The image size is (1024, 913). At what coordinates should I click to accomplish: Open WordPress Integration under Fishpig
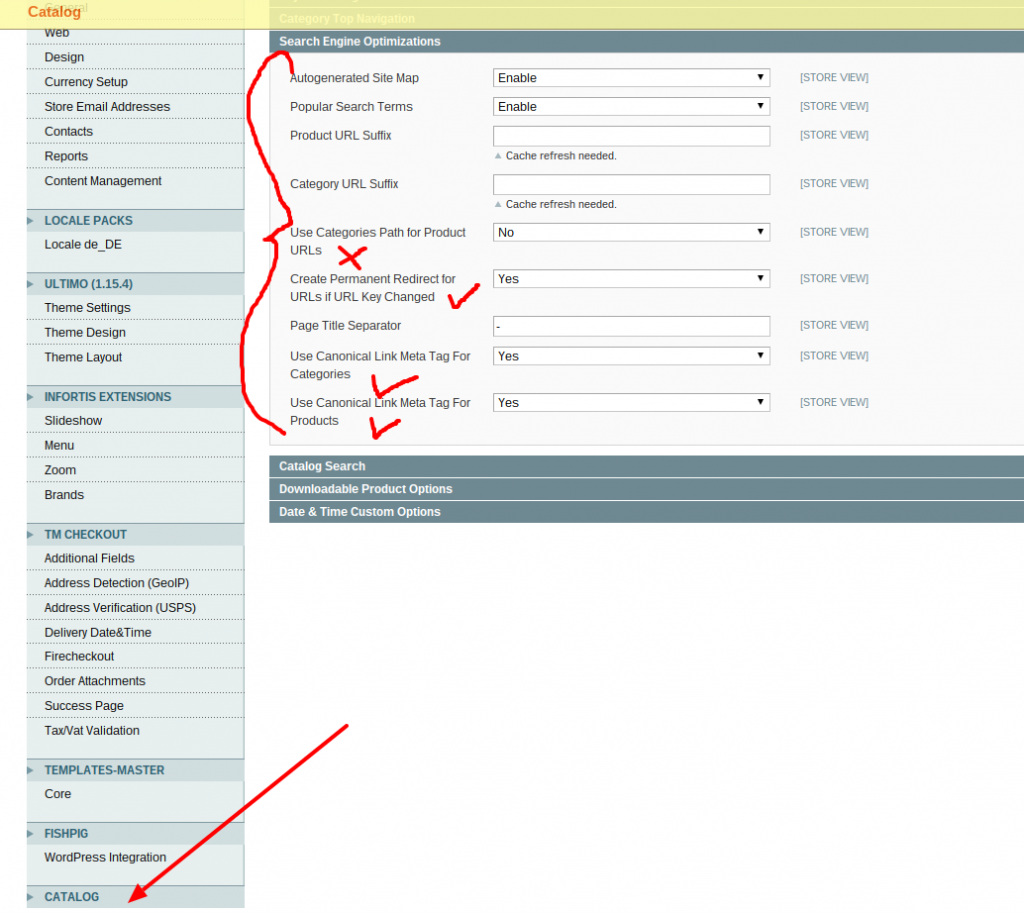[x=105, y=858]
